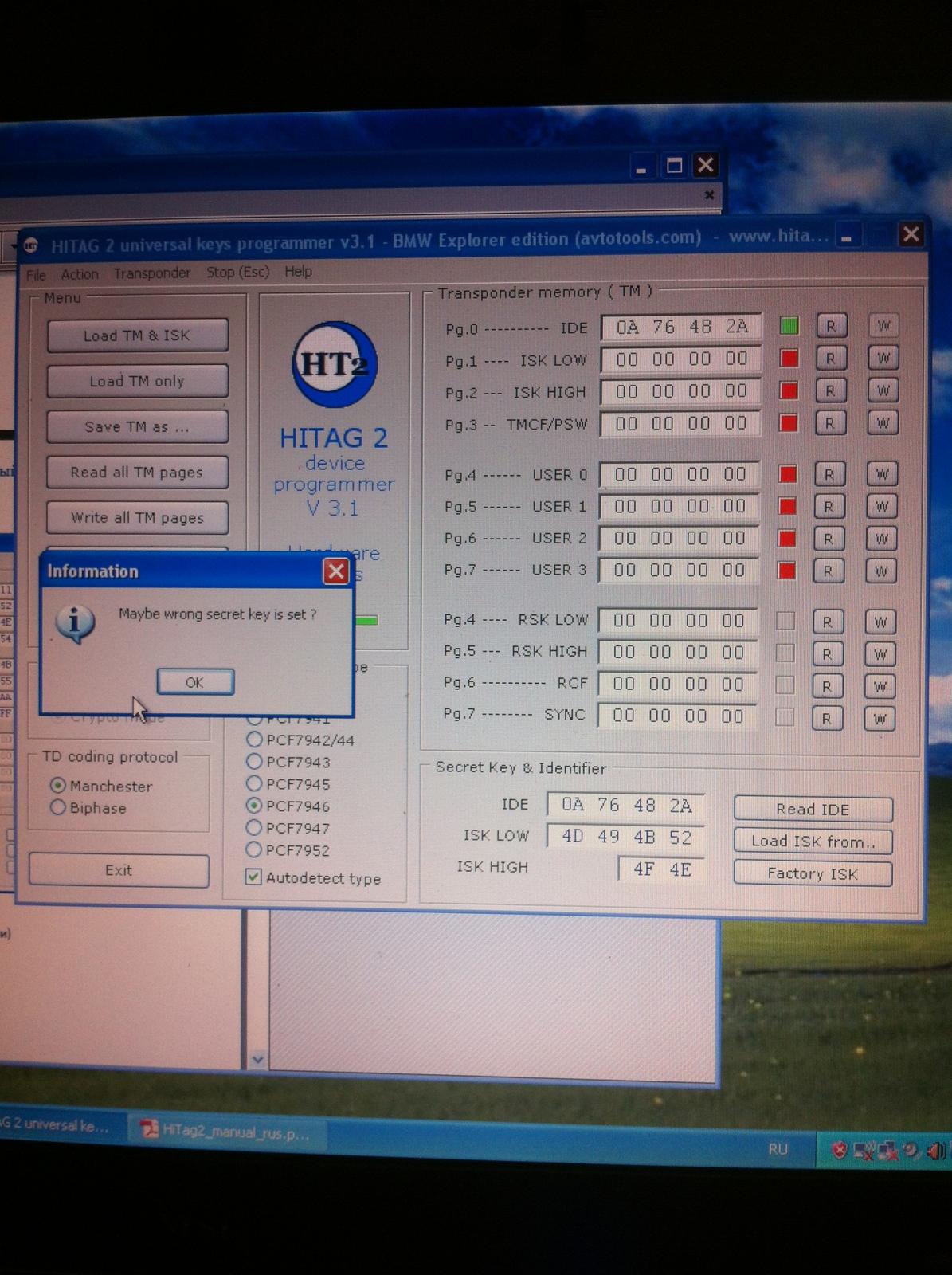Select the PCF7945 transponder type
This screenshot has width=952, height=1275.
(x=288, y=784)
